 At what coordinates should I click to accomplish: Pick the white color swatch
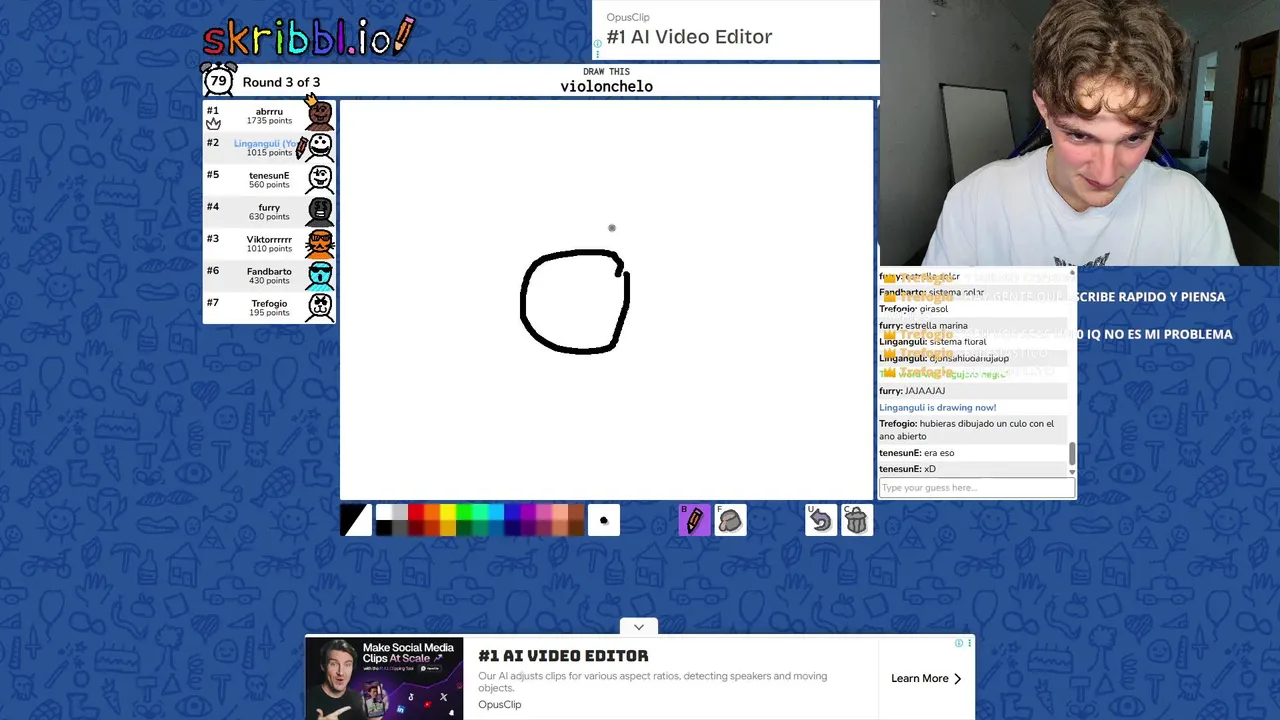tap(384, 512)
